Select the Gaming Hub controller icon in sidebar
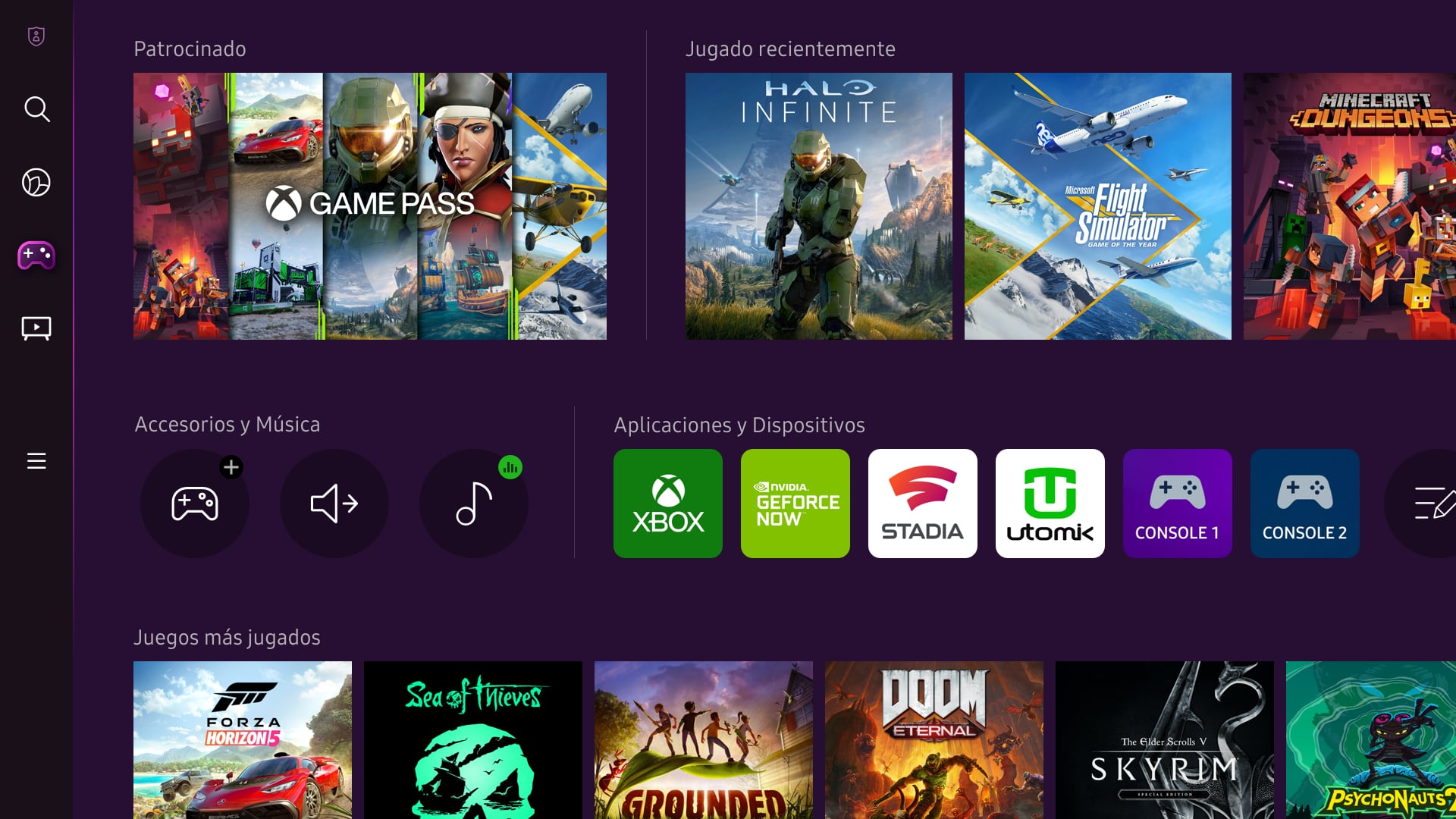The image size is (1456, 819). (36, 256)
